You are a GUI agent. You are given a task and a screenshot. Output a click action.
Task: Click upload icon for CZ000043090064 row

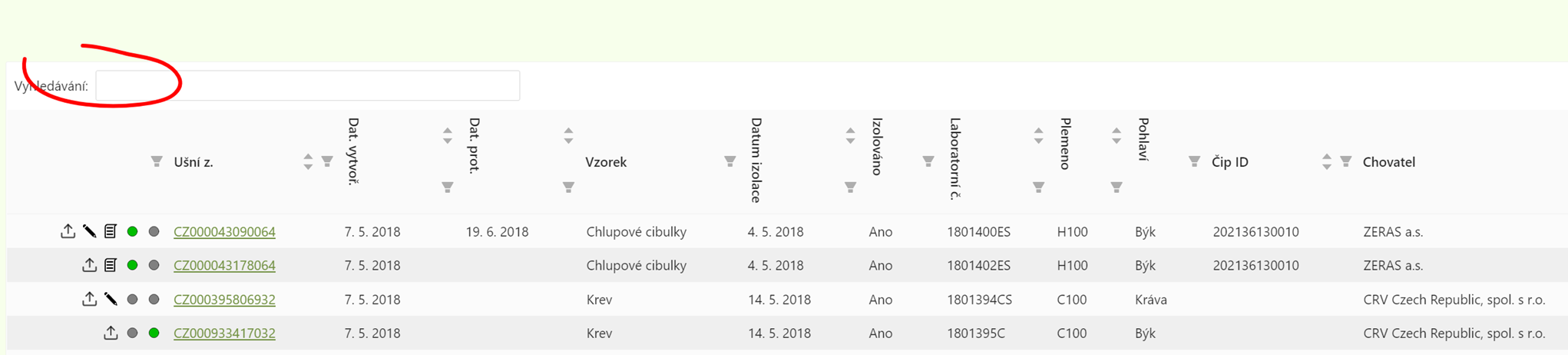[68, 231]
